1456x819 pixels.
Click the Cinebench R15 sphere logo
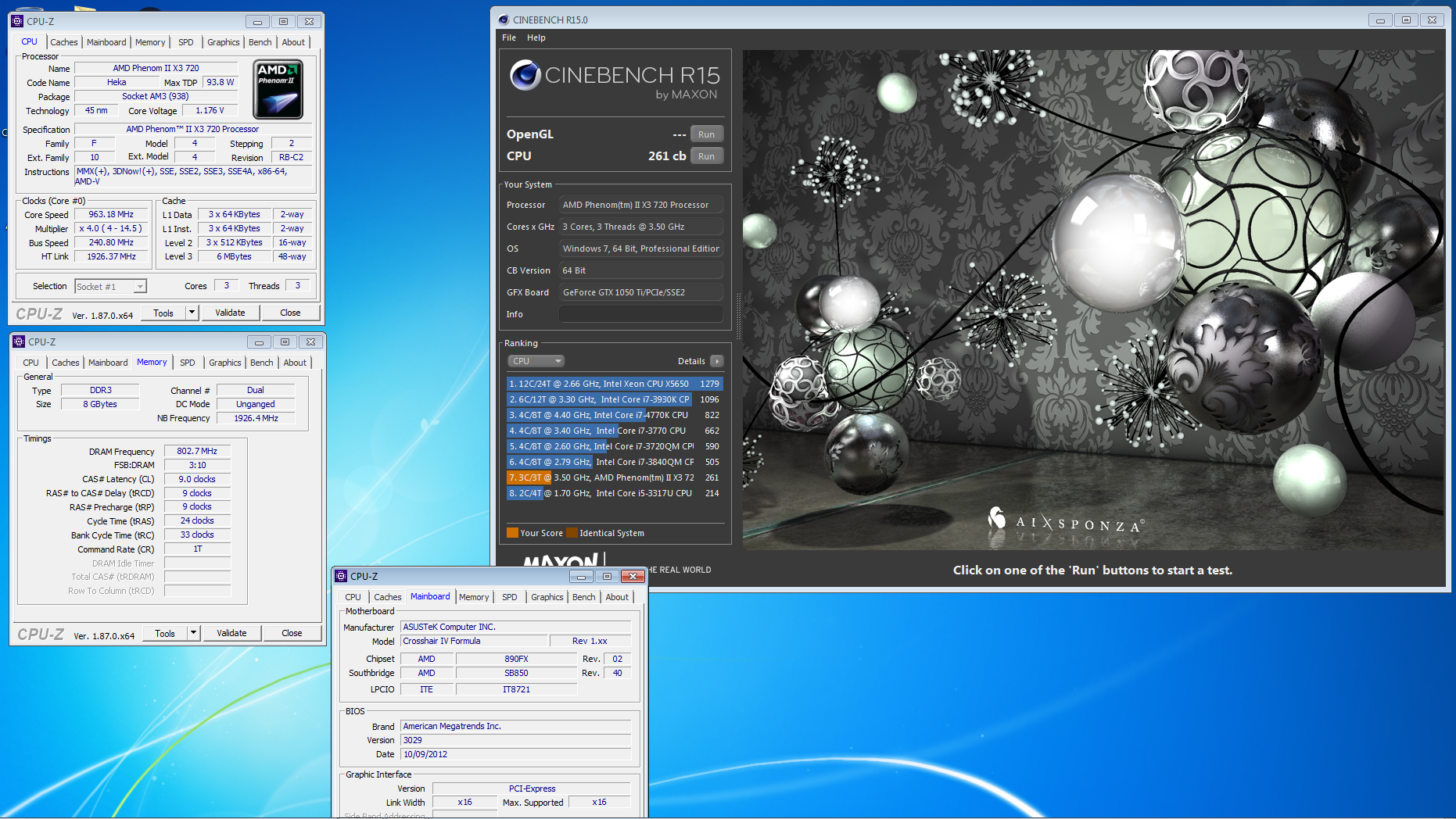pos(525,75)
